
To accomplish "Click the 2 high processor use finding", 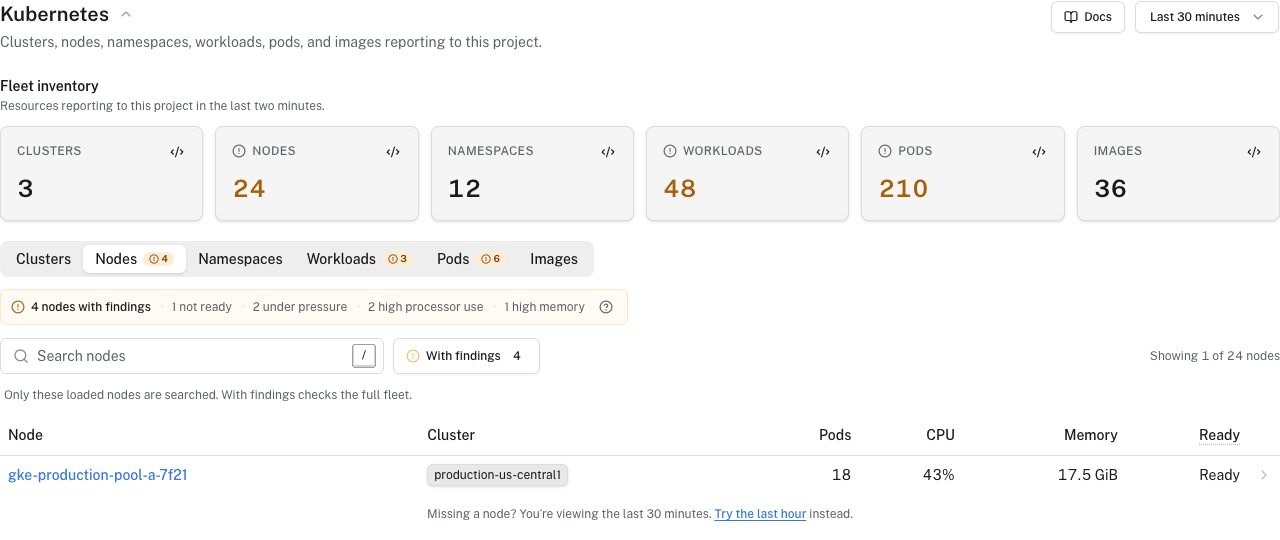I will coord(425,307).
